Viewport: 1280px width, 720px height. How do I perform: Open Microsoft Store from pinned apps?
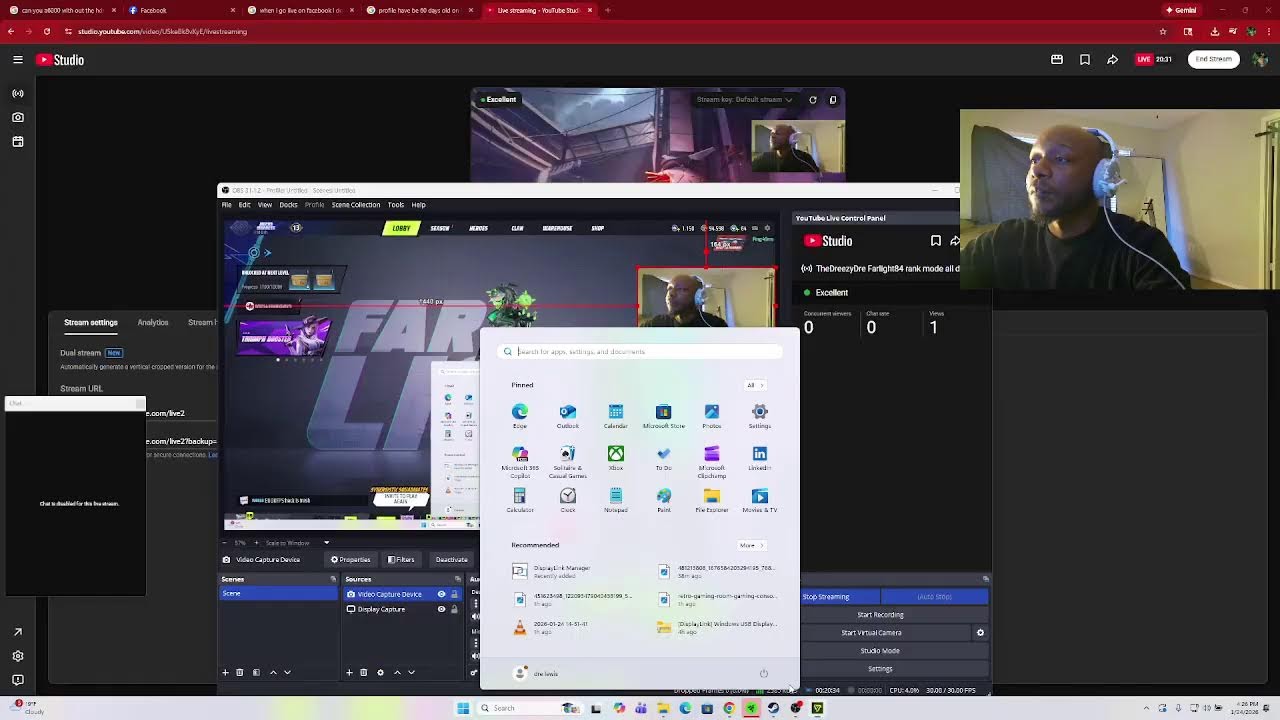pos(664,416)
